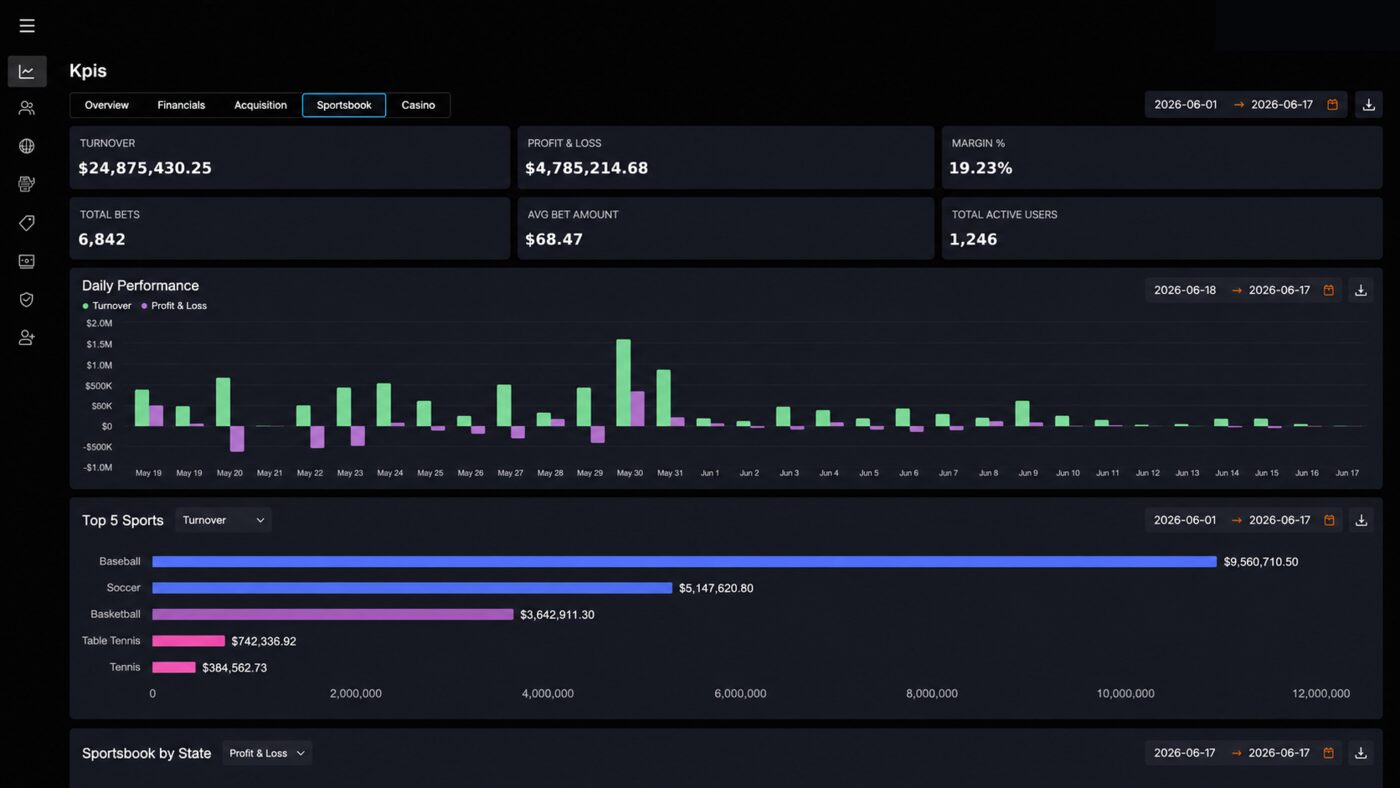The width and height of the screenshot is (1400, 788).
Task: Open the price tag sidebar icon
Action: pyautogui.click(x=27, y=223)
